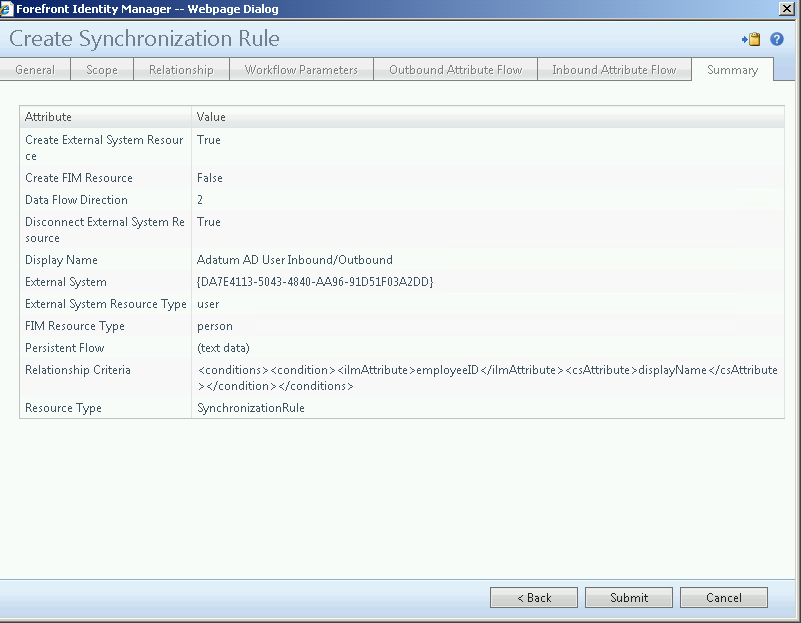This screenshot has width=801, height=623.
Task: Select the External System GUID value
Action: (315, 282)
